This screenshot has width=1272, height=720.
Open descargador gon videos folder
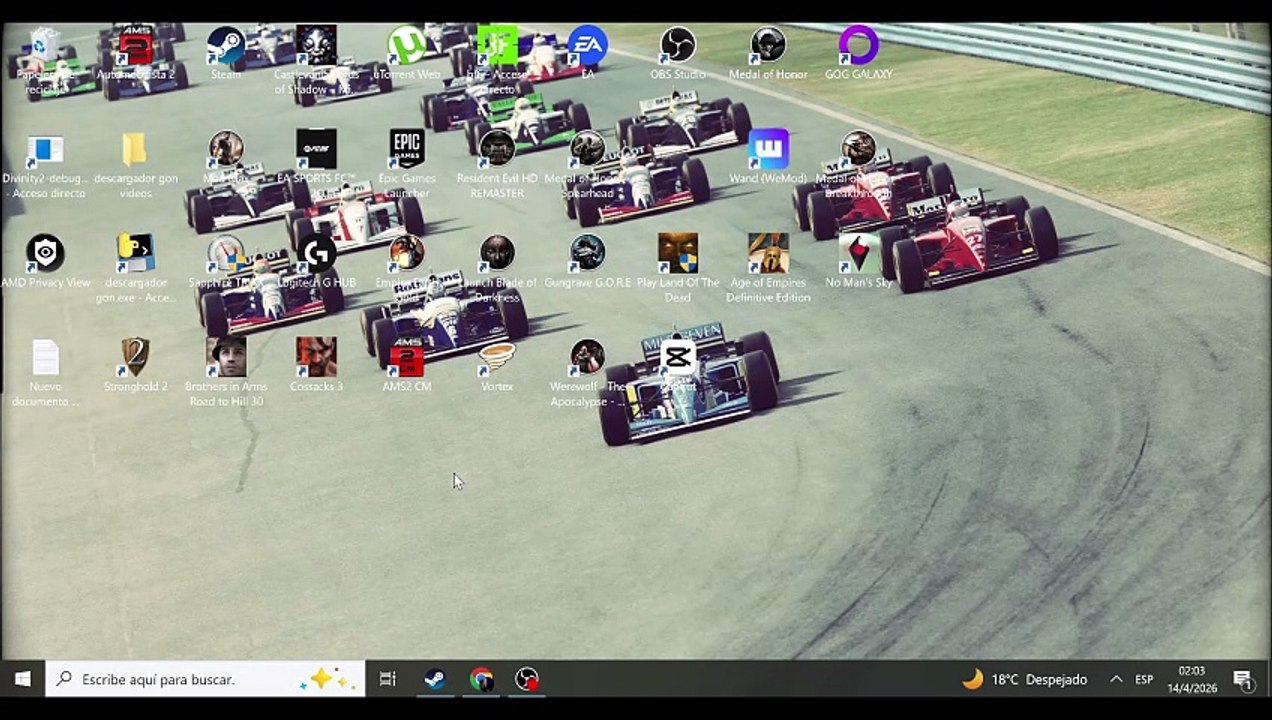tap(135, 165)
